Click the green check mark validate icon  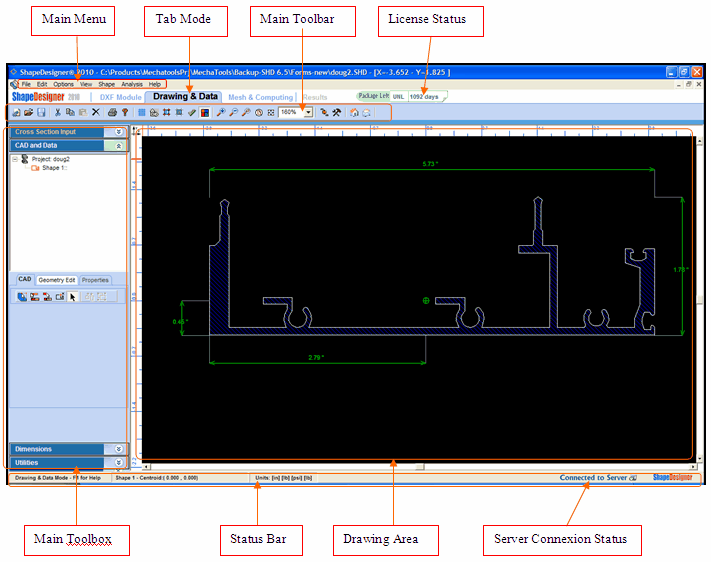click(192, 112)
